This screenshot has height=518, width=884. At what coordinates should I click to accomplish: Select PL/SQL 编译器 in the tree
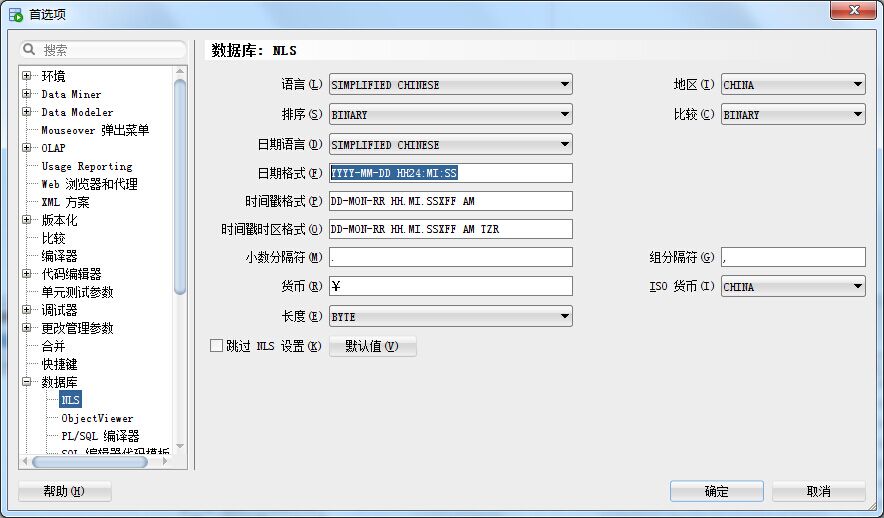click(100, 436)
